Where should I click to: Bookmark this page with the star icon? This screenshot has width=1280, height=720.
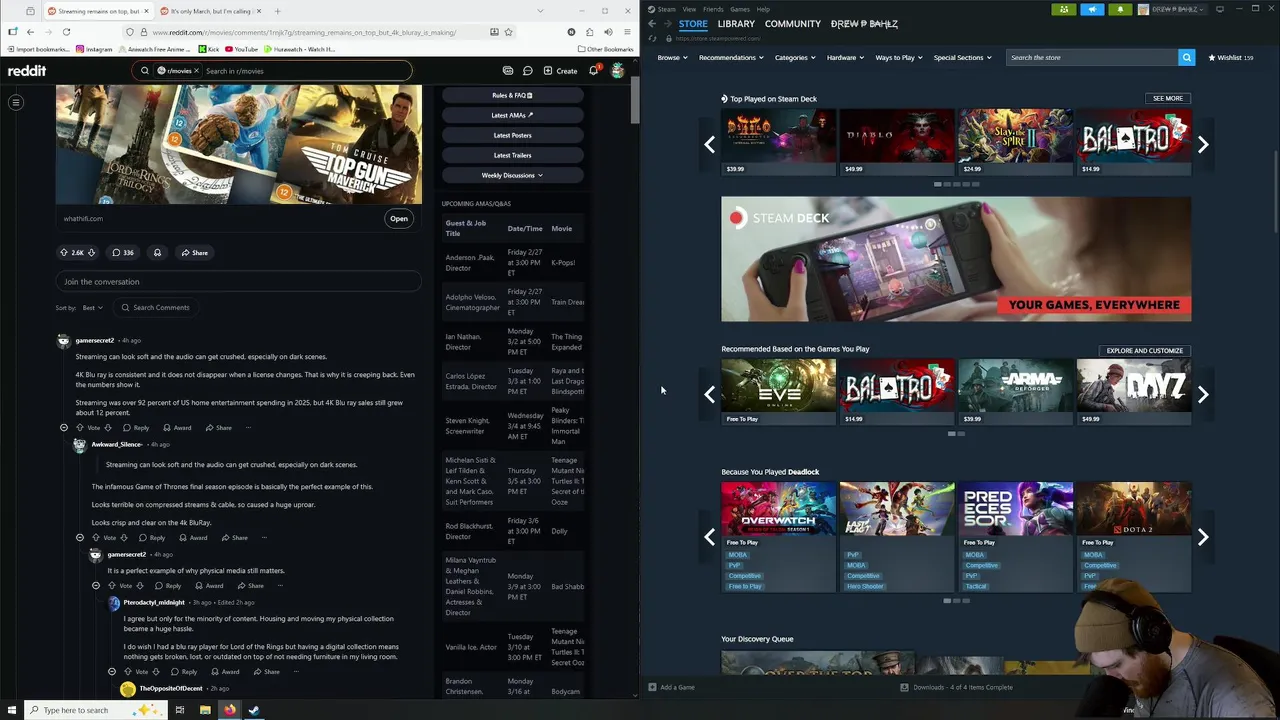(x=508, y=32)
